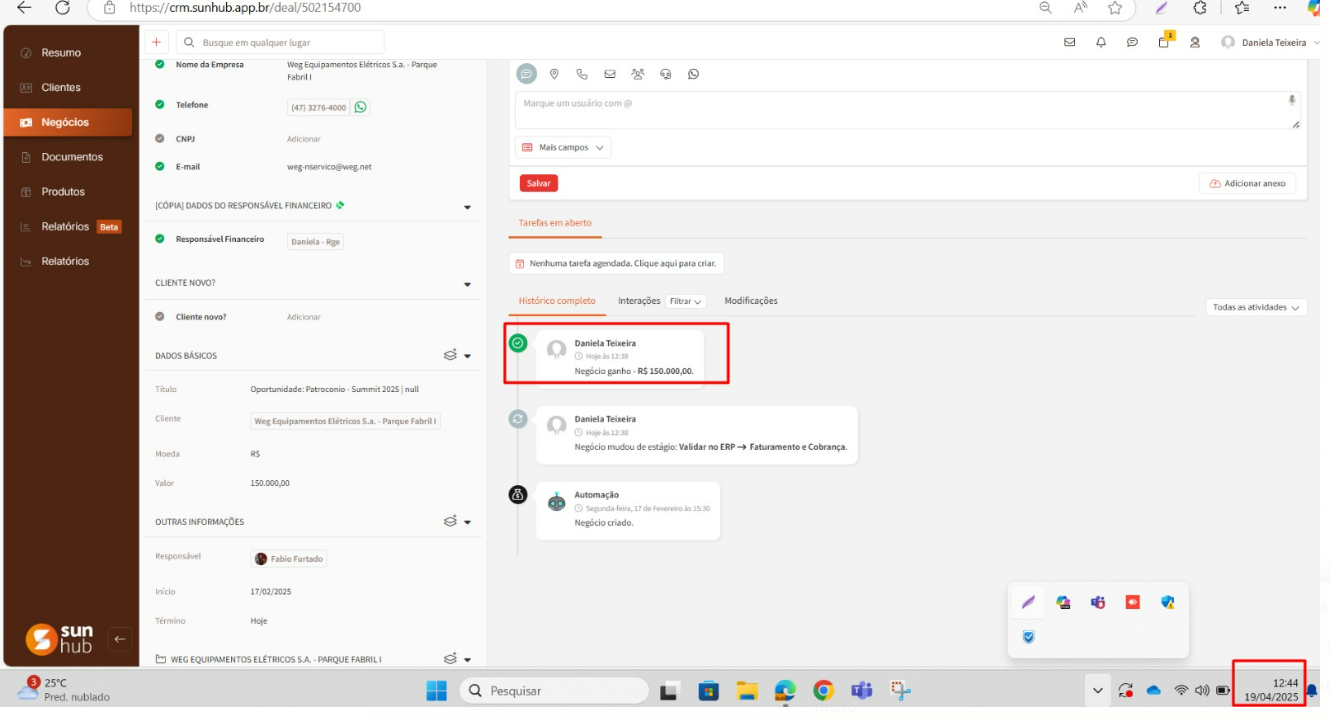Open the Todas as atividades dropdown
The width and height of the screenshot is (1331, 720).
click(1256, 307)
